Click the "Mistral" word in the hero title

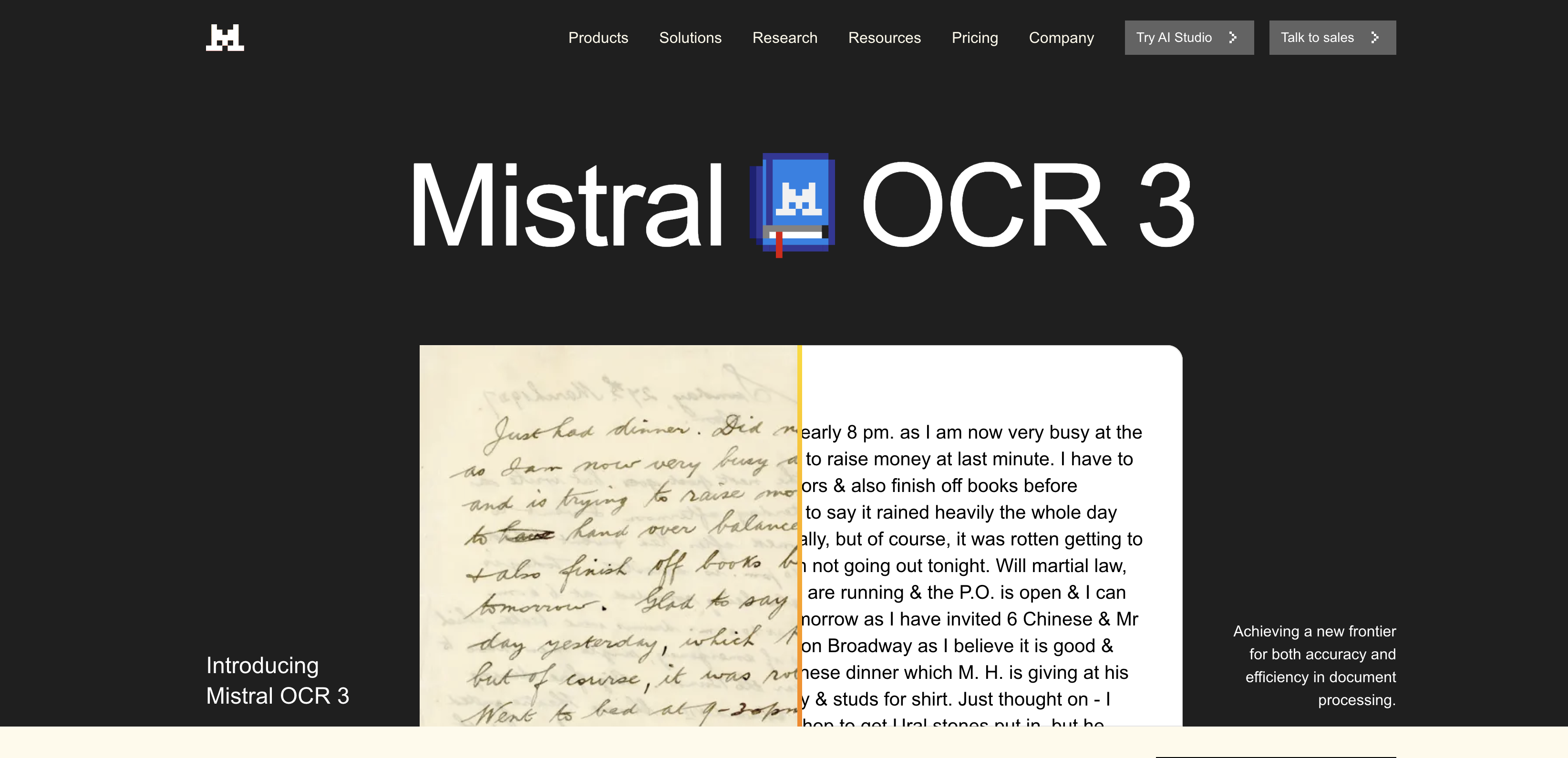tap(566, 205)
